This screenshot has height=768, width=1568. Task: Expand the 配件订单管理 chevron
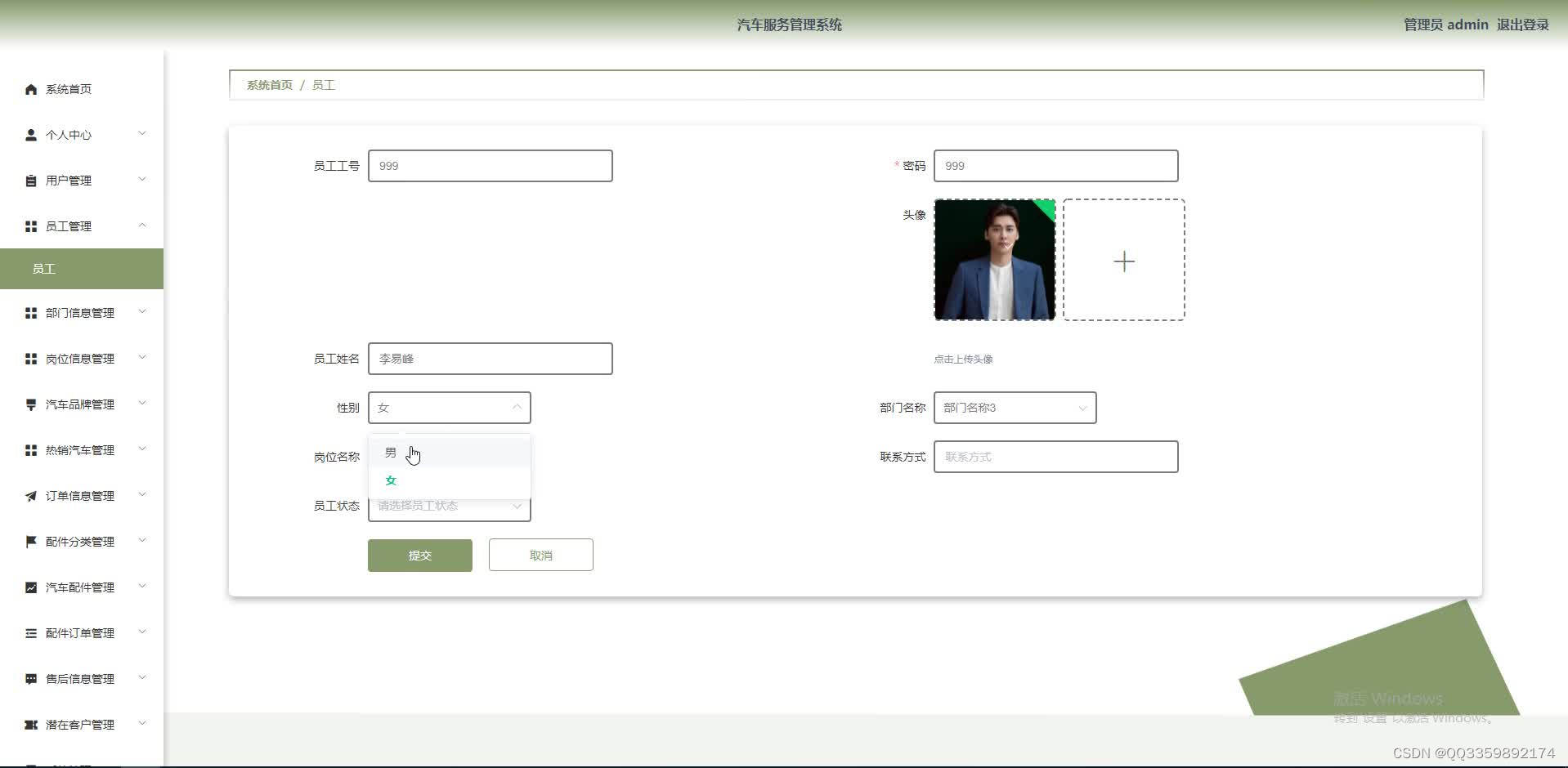[x=142, y=632]
